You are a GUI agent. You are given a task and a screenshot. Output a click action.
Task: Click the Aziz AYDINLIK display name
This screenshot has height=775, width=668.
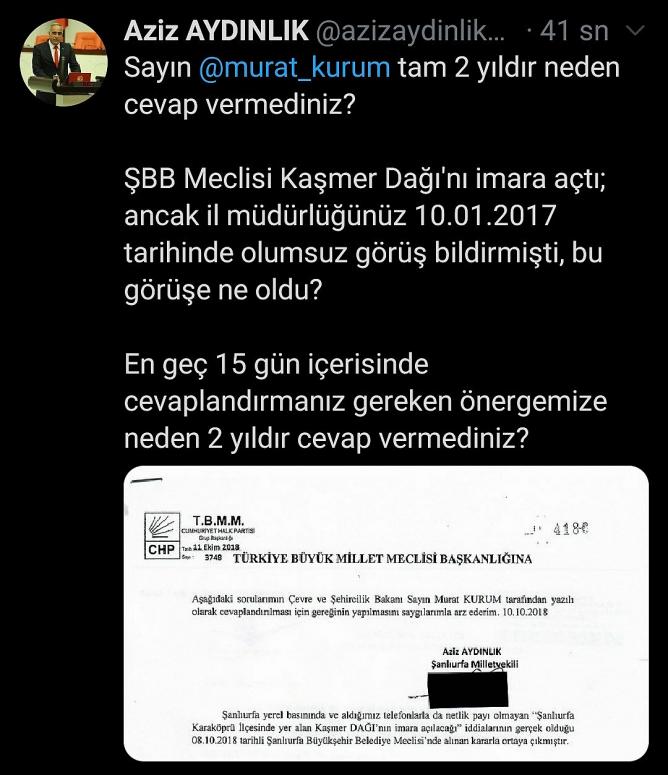point(216,31)
